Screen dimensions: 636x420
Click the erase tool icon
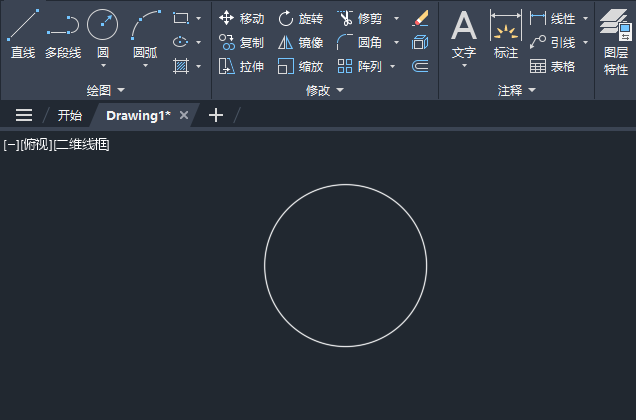(x=420, y=18)
